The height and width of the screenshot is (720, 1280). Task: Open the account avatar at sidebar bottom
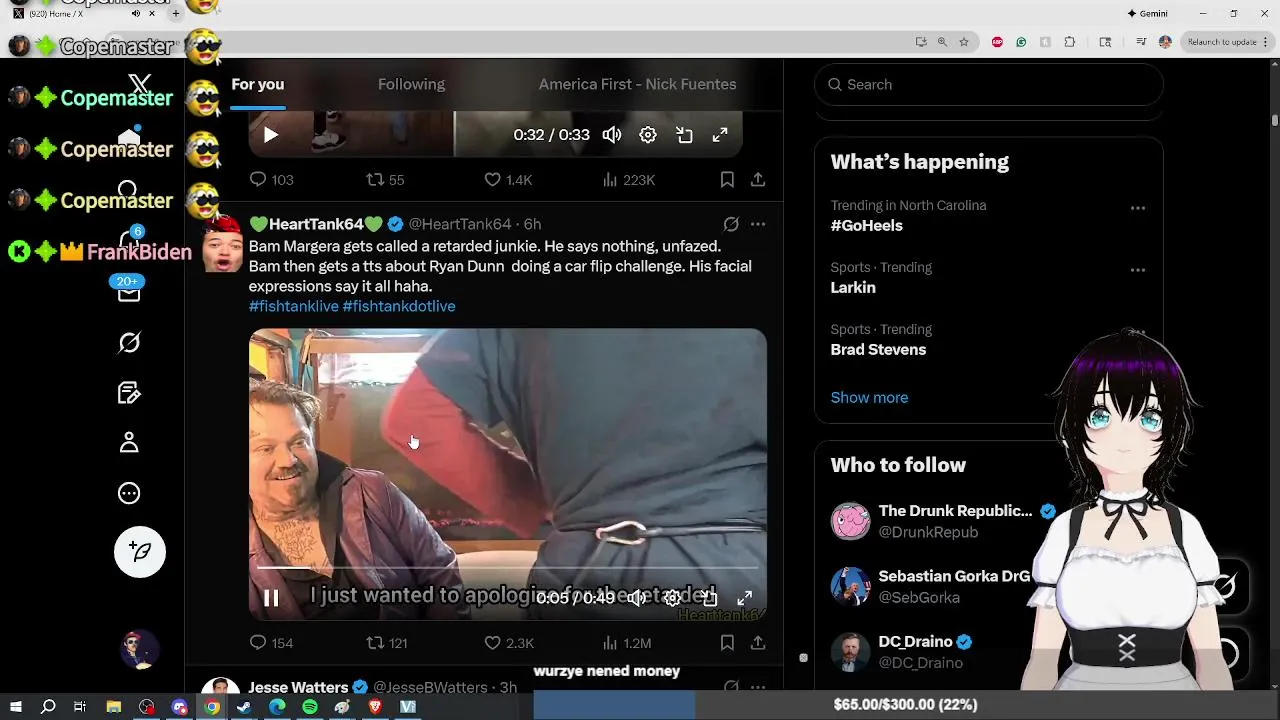coord(140,650)
